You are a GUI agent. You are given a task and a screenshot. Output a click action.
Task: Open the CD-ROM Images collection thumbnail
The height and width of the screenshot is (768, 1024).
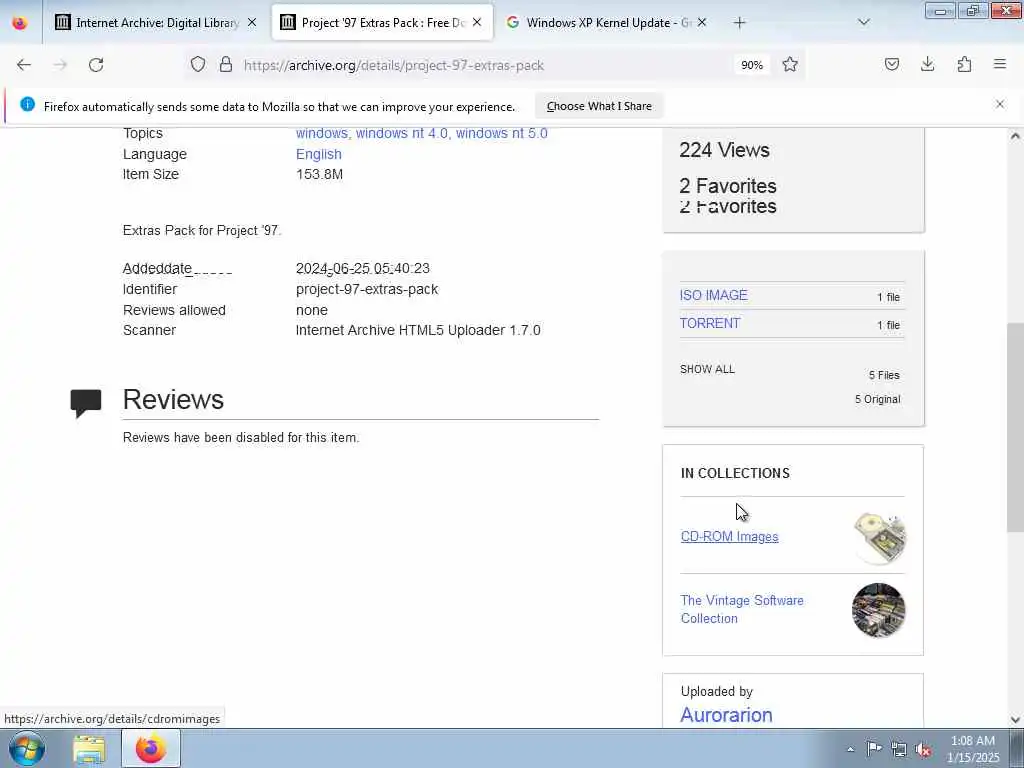point(879,537)
